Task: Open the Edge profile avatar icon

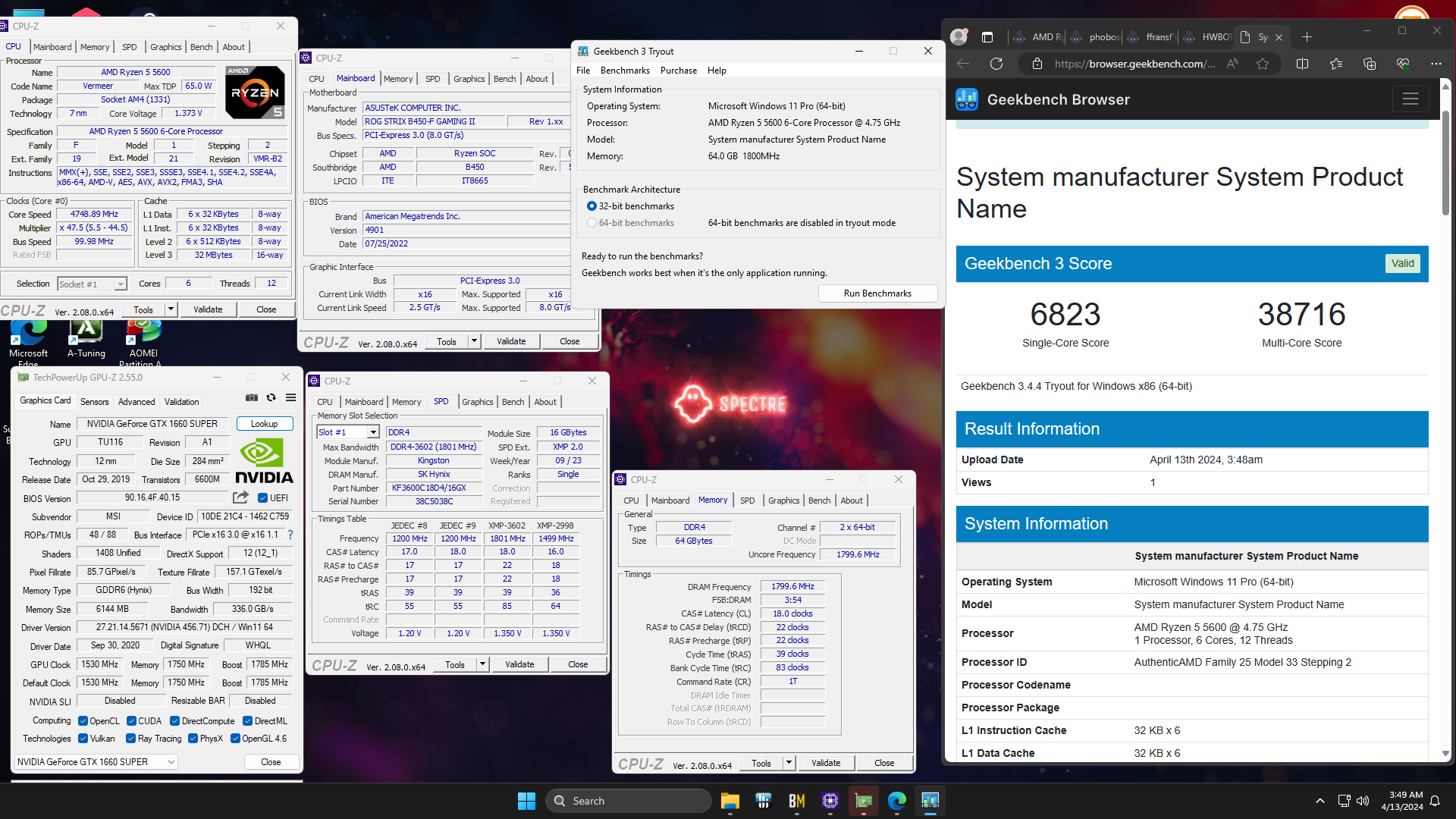Action: tap(959, 36)
